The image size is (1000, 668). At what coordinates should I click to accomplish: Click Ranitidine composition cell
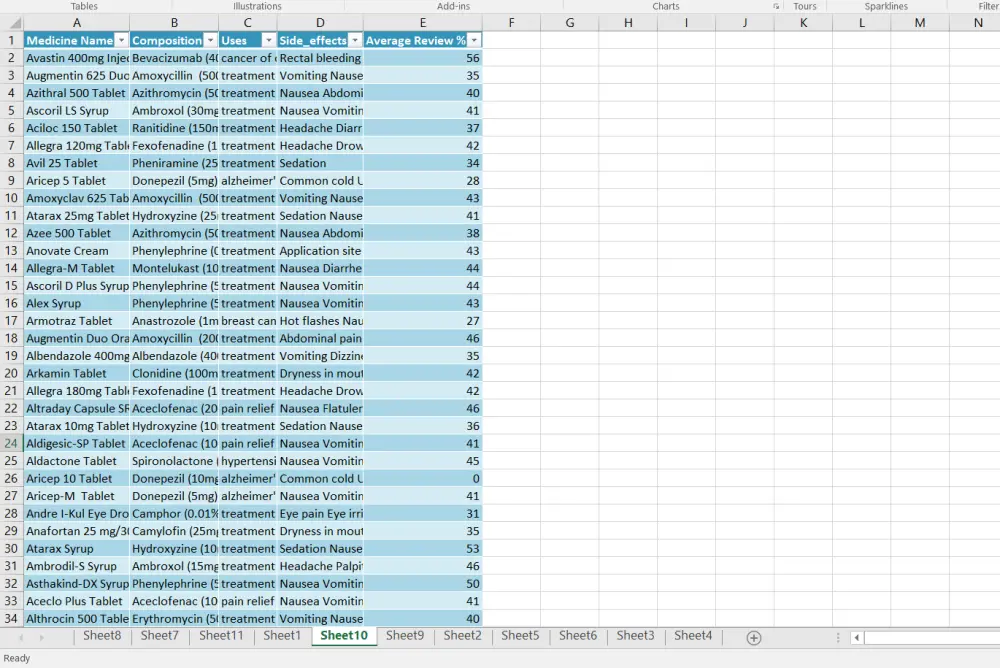click(174, 128)
